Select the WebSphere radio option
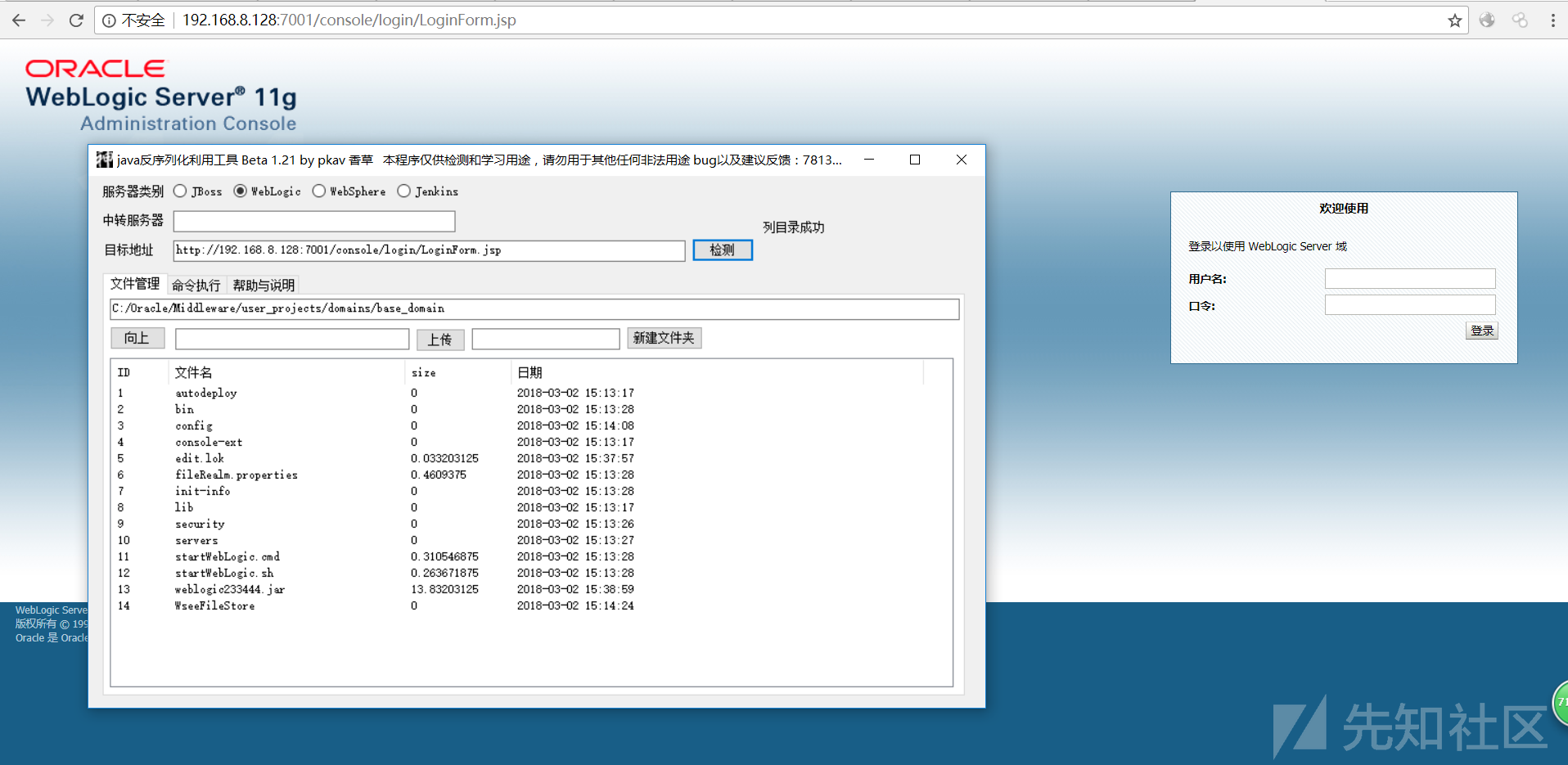Viewport: 1568px width, 765px height. [319, 191]
